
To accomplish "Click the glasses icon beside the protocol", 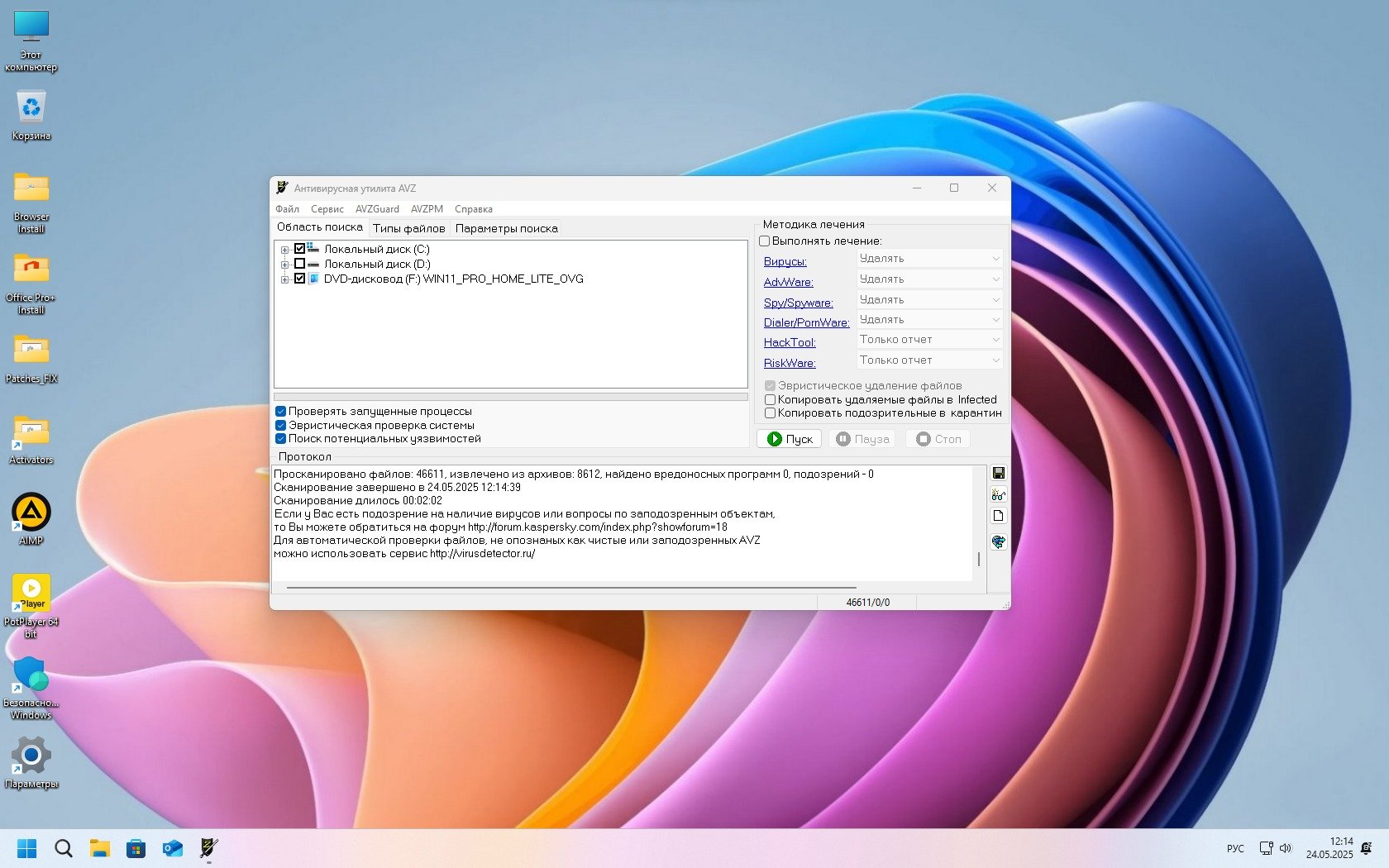I will (998, 494).
